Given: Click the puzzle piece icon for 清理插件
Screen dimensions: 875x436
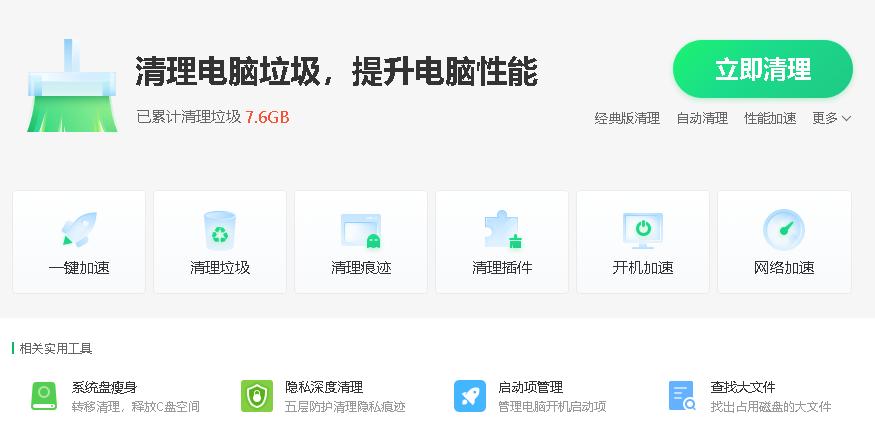Looking at the screenshot, I should click(502, 229).
